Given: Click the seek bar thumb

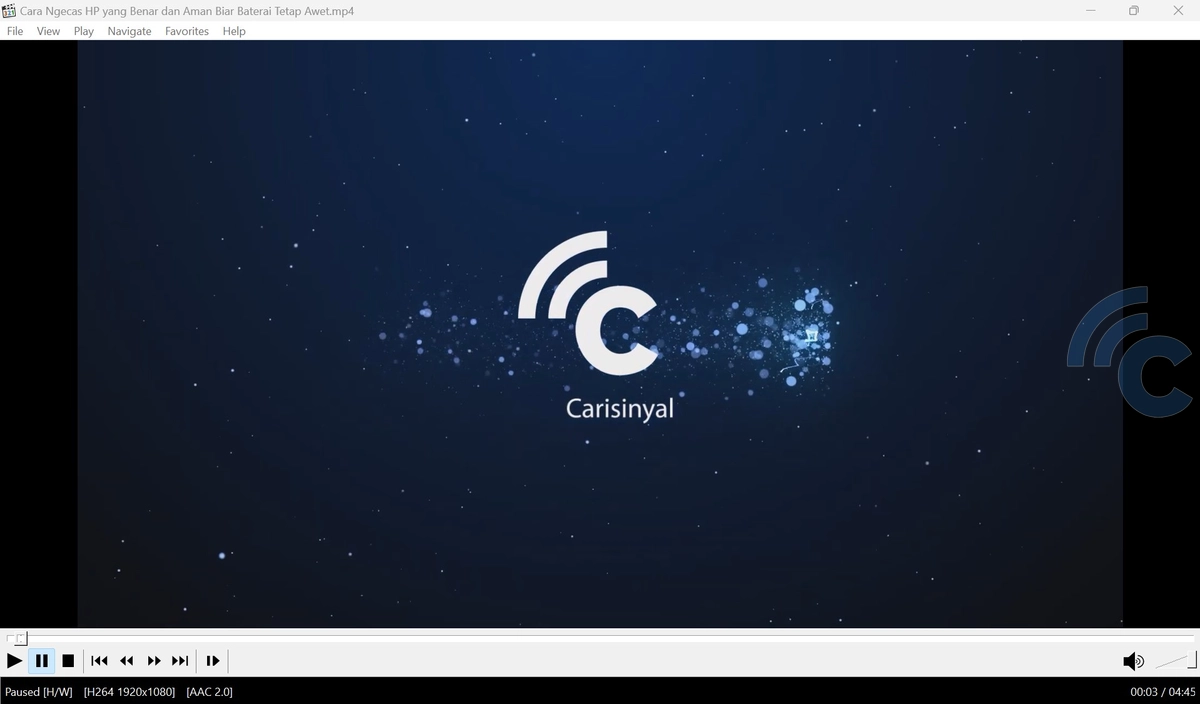Looking at the screenshot, I should point(20,638).
